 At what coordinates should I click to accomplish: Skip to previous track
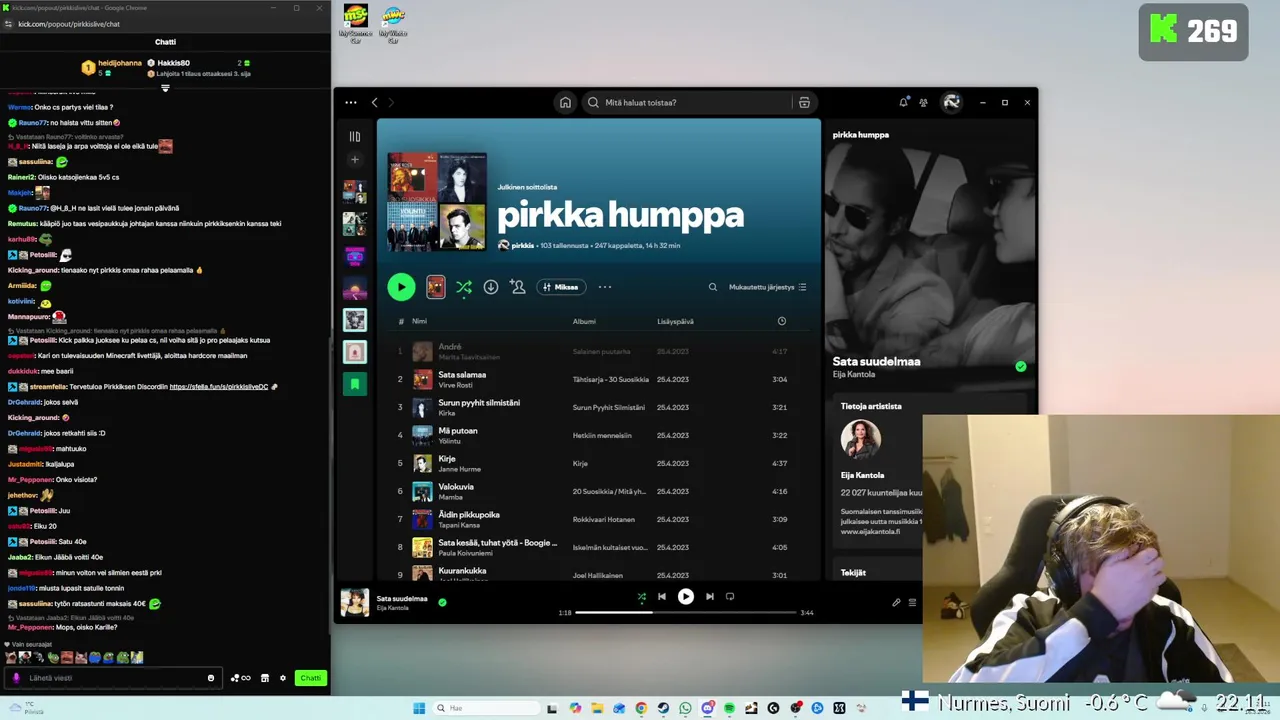(662, 596)
